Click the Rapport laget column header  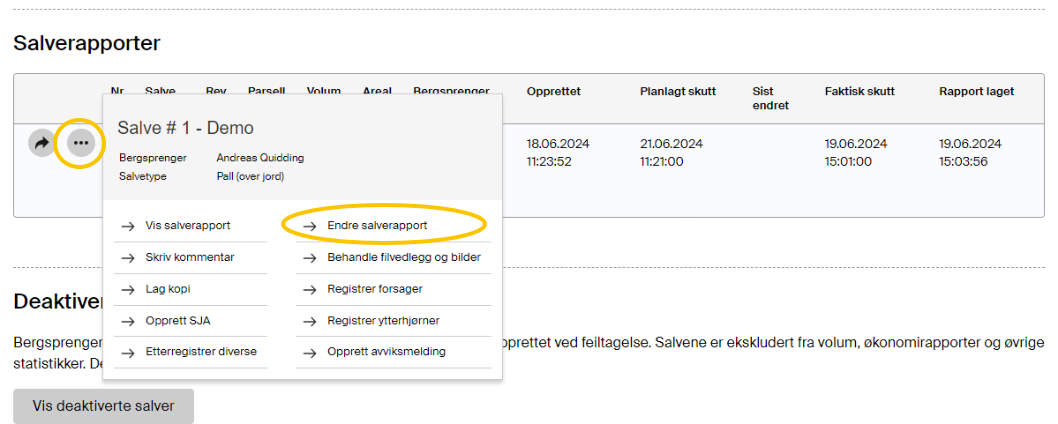(x=976, y=92)
